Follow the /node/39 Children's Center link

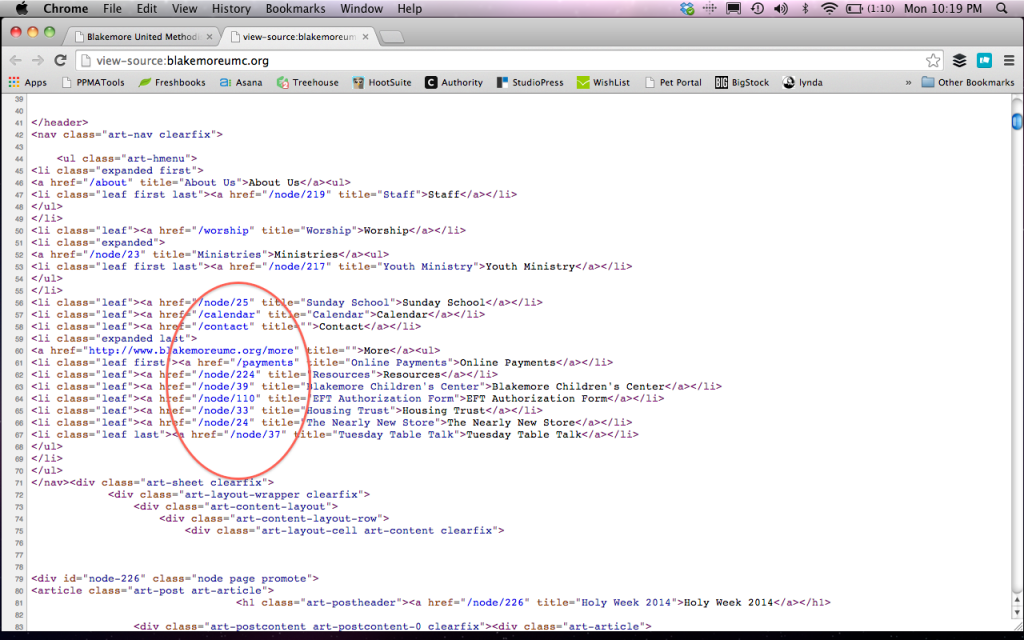[223, 387]
